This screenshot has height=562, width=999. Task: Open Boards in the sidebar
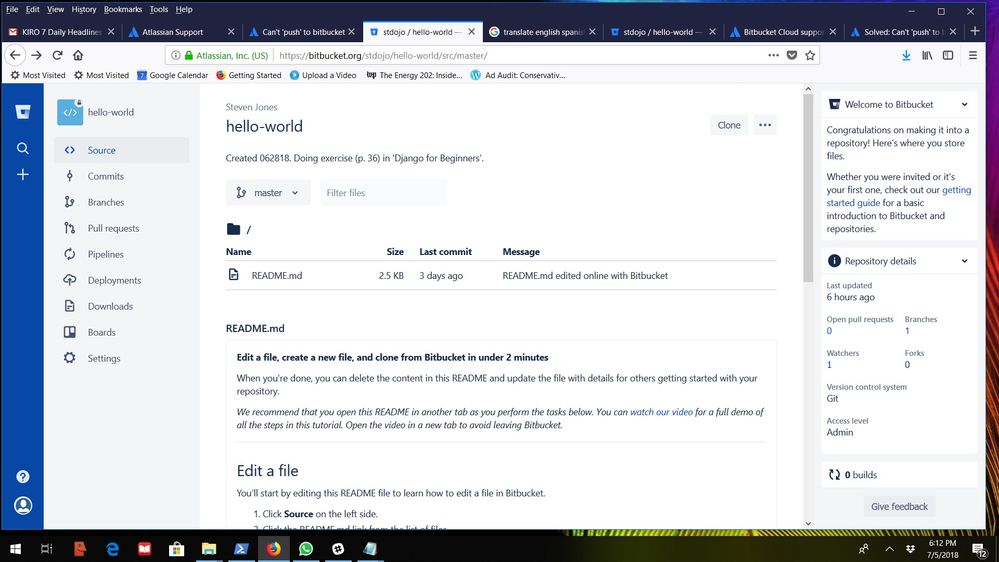pyautogui.click(x=121, y=332)
